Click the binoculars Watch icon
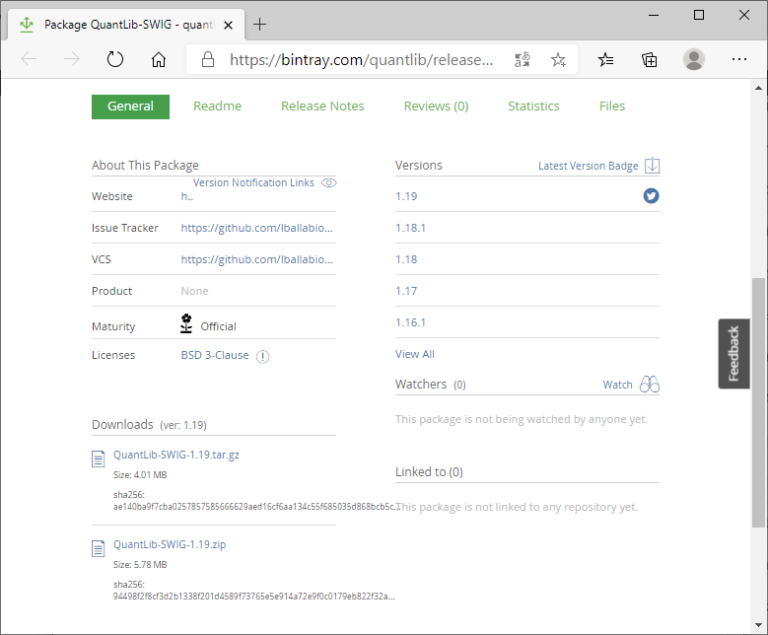768x635 pixels. point(650,385)
